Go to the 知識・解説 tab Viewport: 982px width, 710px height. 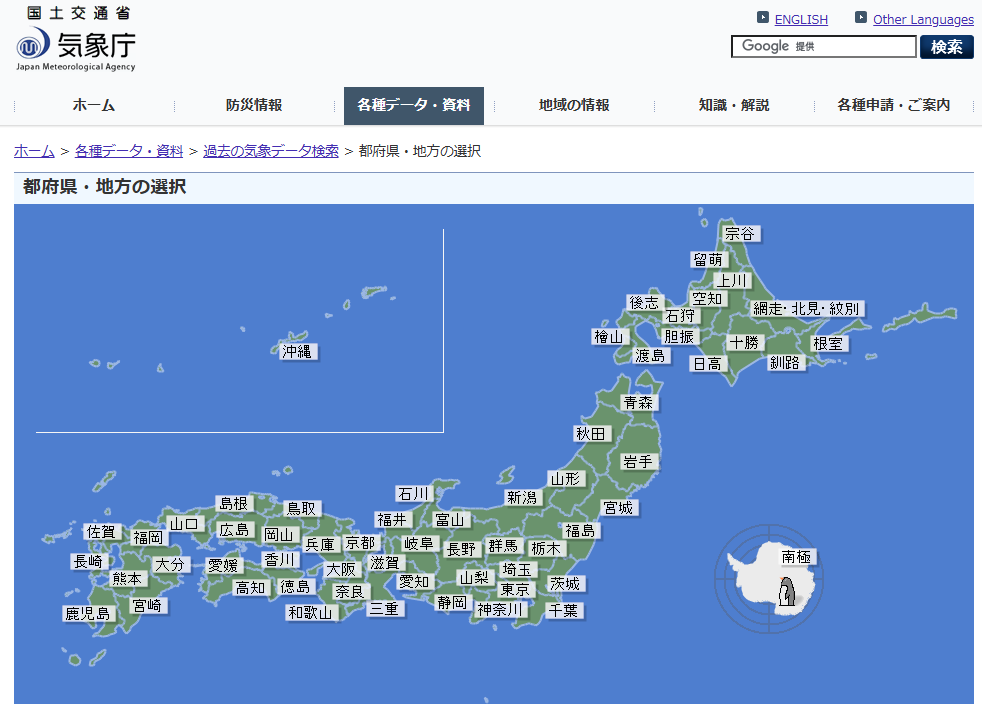point(734,106)
